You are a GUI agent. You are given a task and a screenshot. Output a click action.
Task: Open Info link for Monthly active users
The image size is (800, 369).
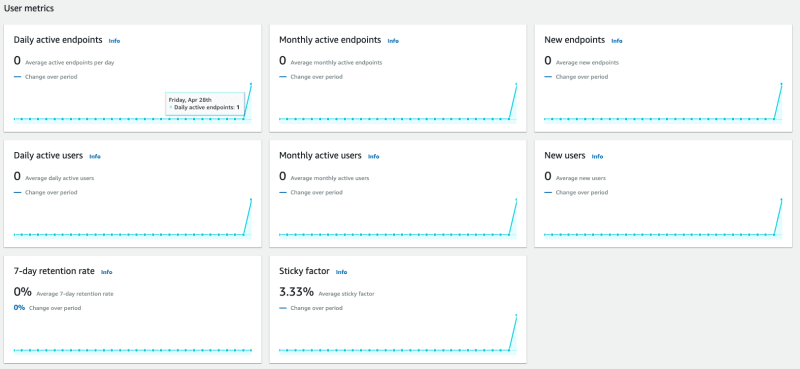[x=373, y=157]
